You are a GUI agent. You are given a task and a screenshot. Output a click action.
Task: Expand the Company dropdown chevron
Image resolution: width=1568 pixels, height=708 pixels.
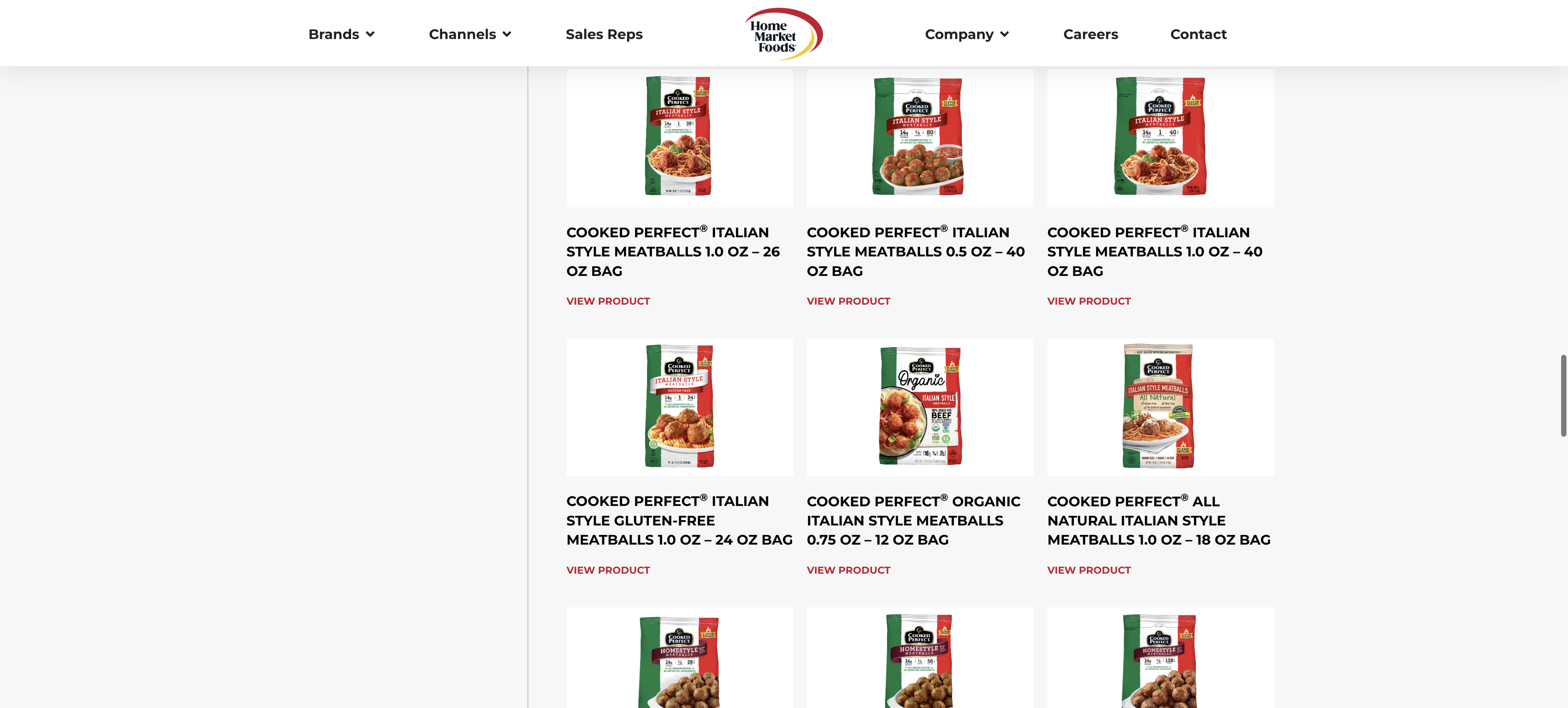click(1004, 35)
